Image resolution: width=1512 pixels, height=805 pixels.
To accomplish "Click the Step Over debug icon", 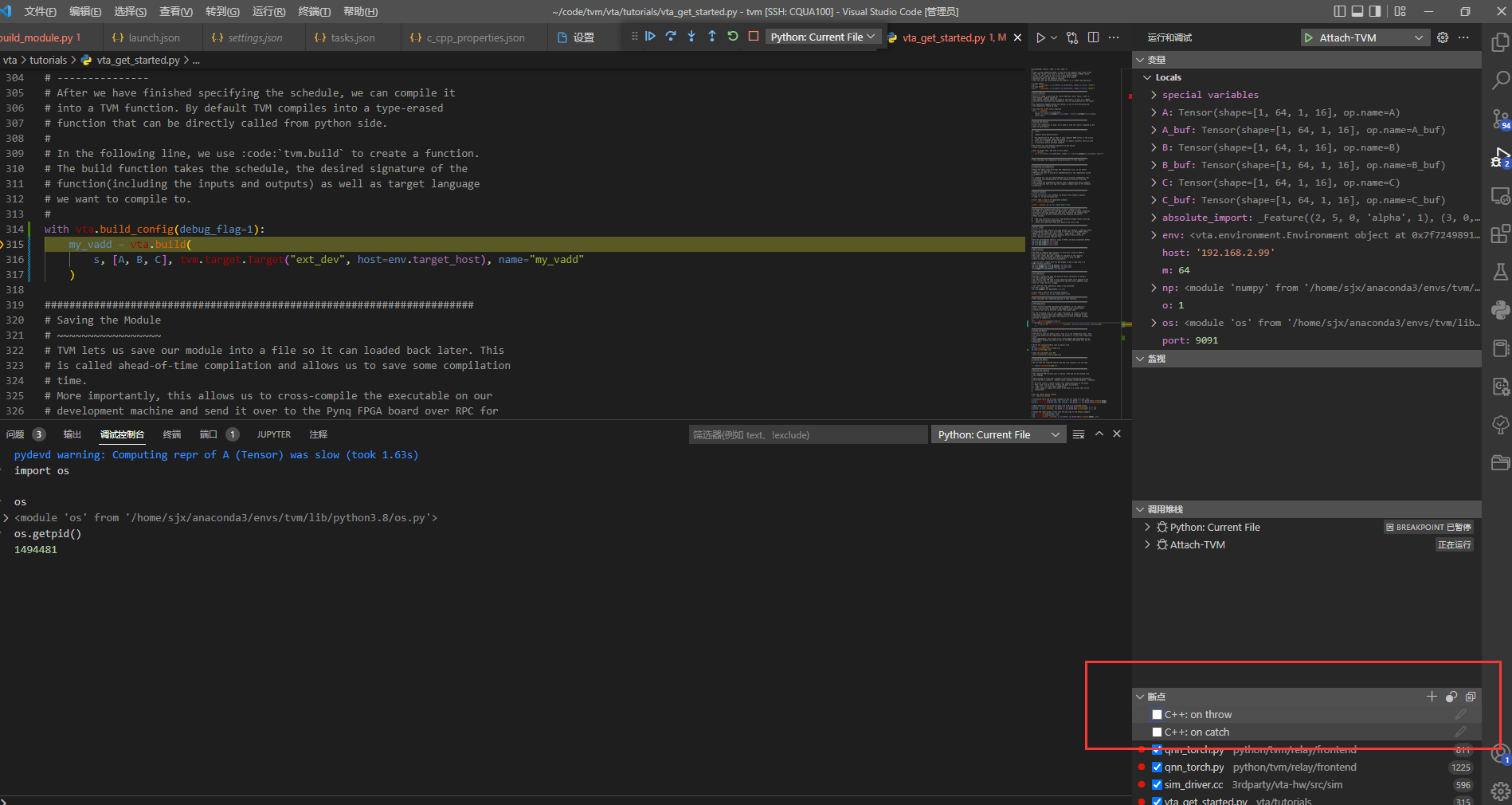I will [671, 37].
